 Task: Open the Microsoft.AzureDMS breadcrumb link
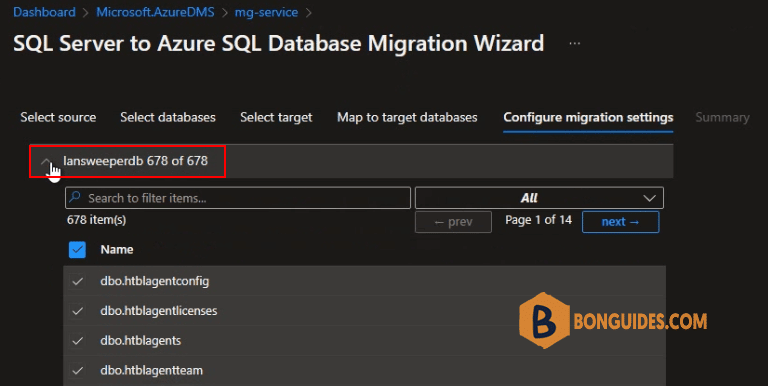pos(155,12)
